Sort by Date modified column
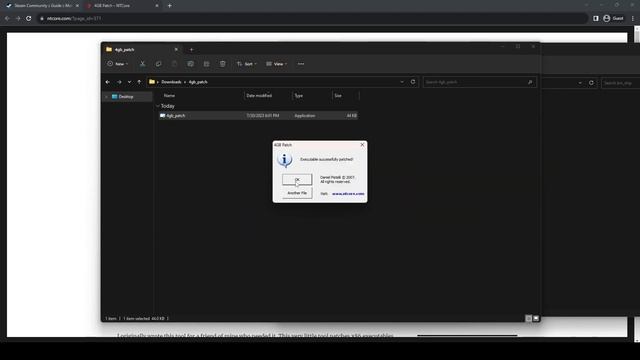Image resolution: width=640 pixels, height=360 pixels. (259, 96)
